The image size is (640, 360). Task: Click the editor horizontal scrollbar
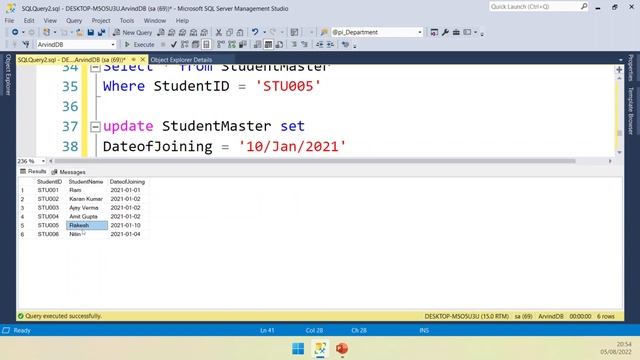tap(314, 161)
